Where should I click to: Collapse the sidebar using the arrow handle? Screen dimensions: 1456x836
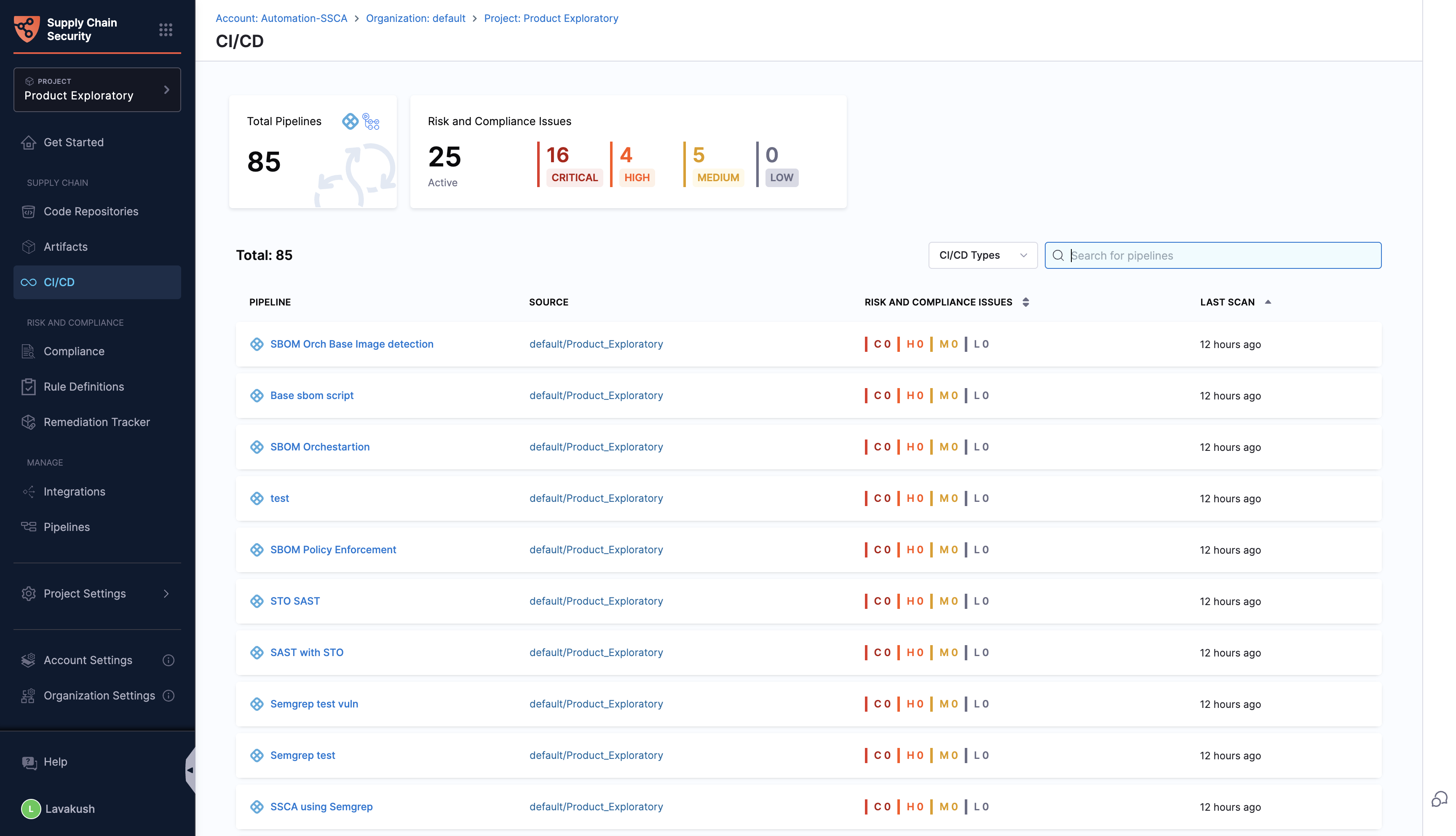[x=190, y=770]
